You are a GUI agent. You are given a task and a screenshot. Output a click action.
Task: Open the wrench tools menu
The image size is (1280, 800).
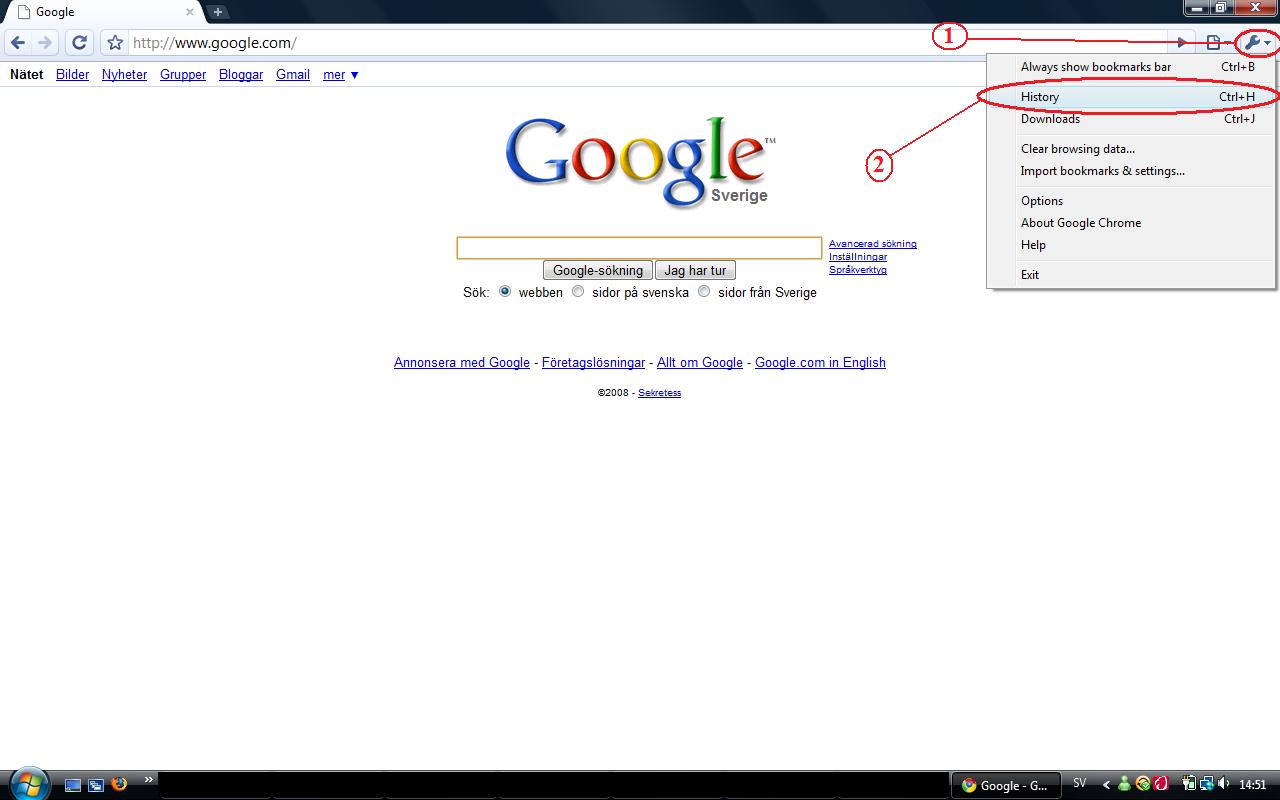tap(1256, 43)
